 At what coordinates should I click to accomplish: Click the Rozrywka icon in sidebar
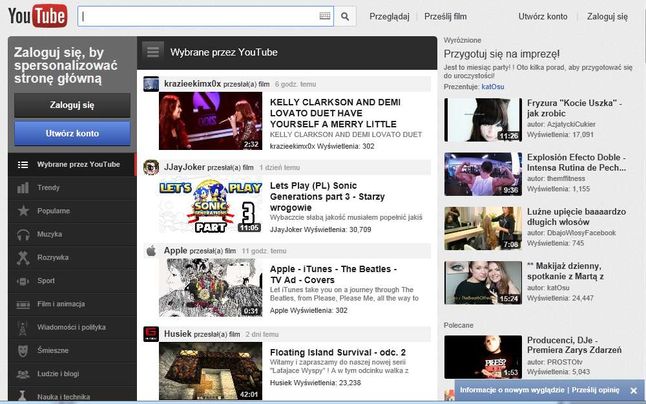[23, 257]
